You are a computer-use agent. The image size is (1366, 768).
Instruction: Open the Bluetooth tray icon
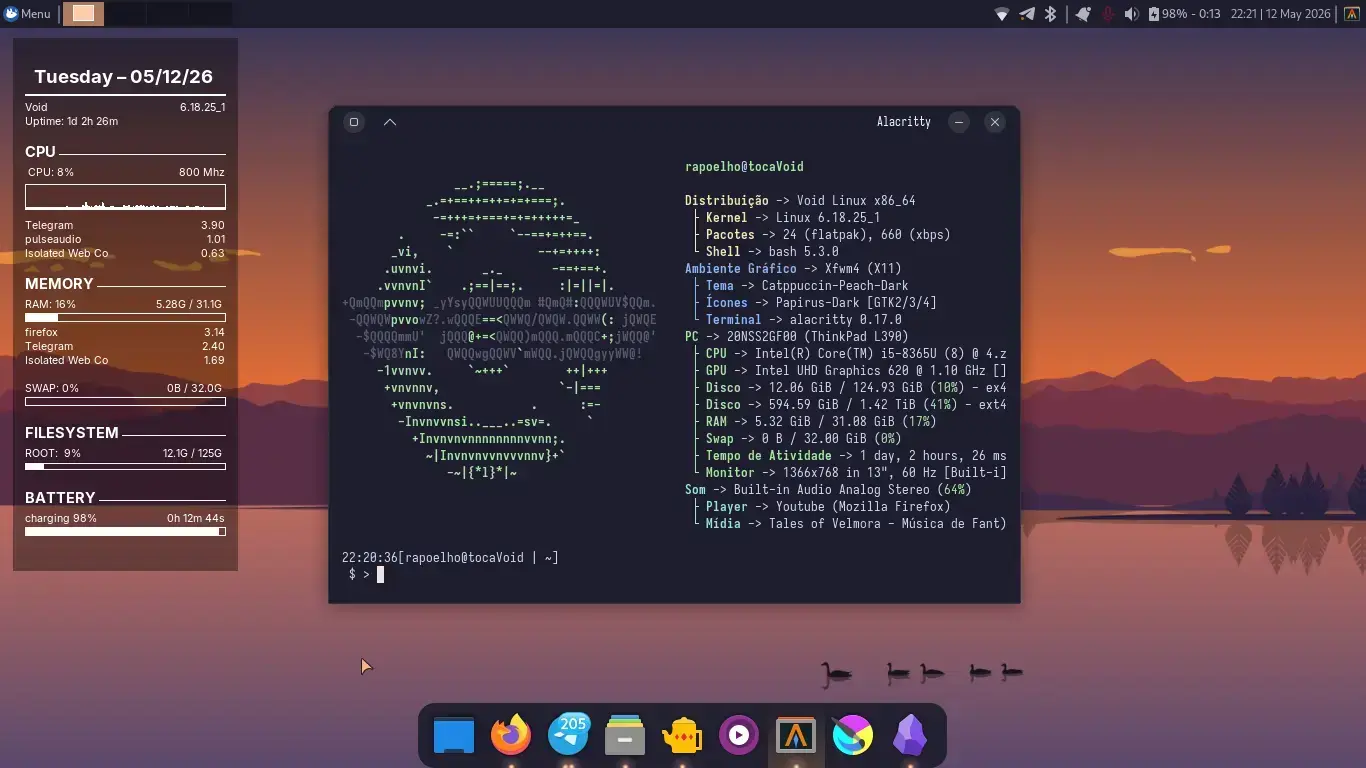[x=1050, y=14]
